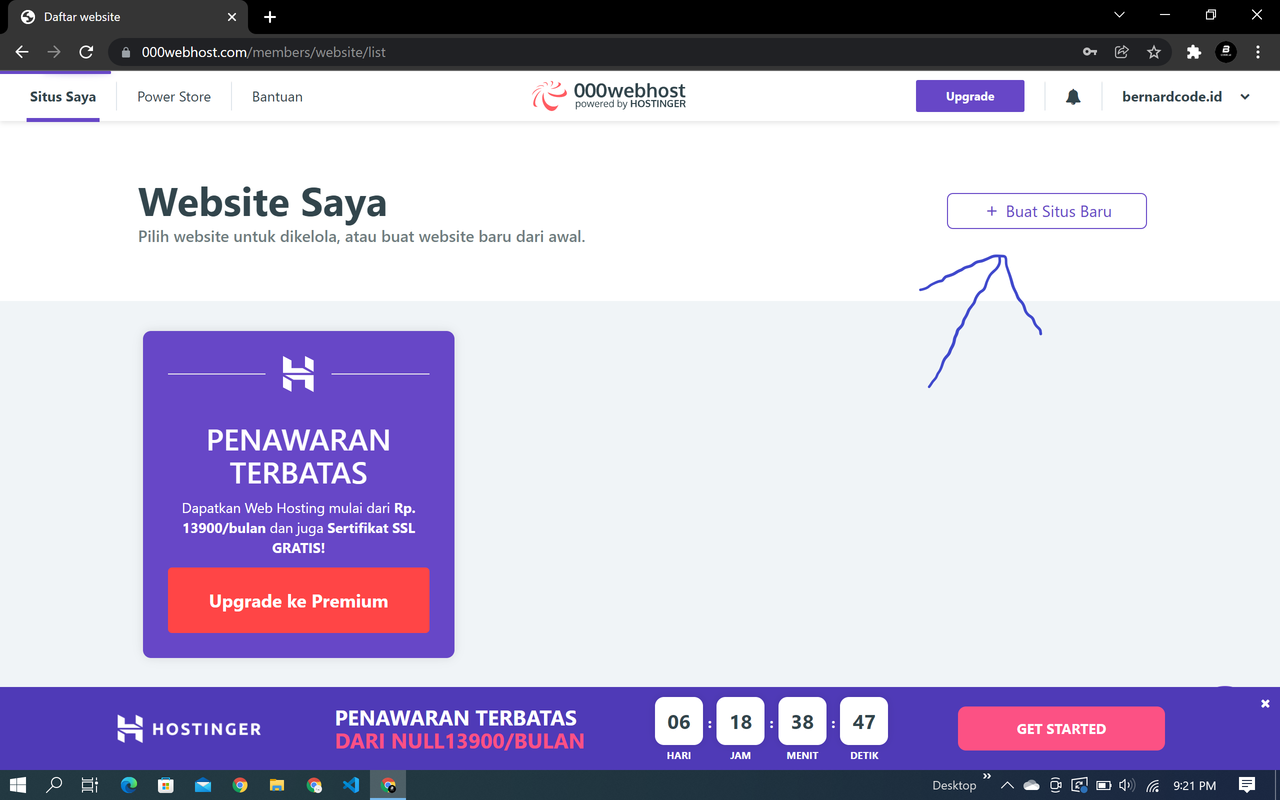1280x800 pixels.
Task: Click the Hostinger H logo in promo card
Action: [298, 373]
